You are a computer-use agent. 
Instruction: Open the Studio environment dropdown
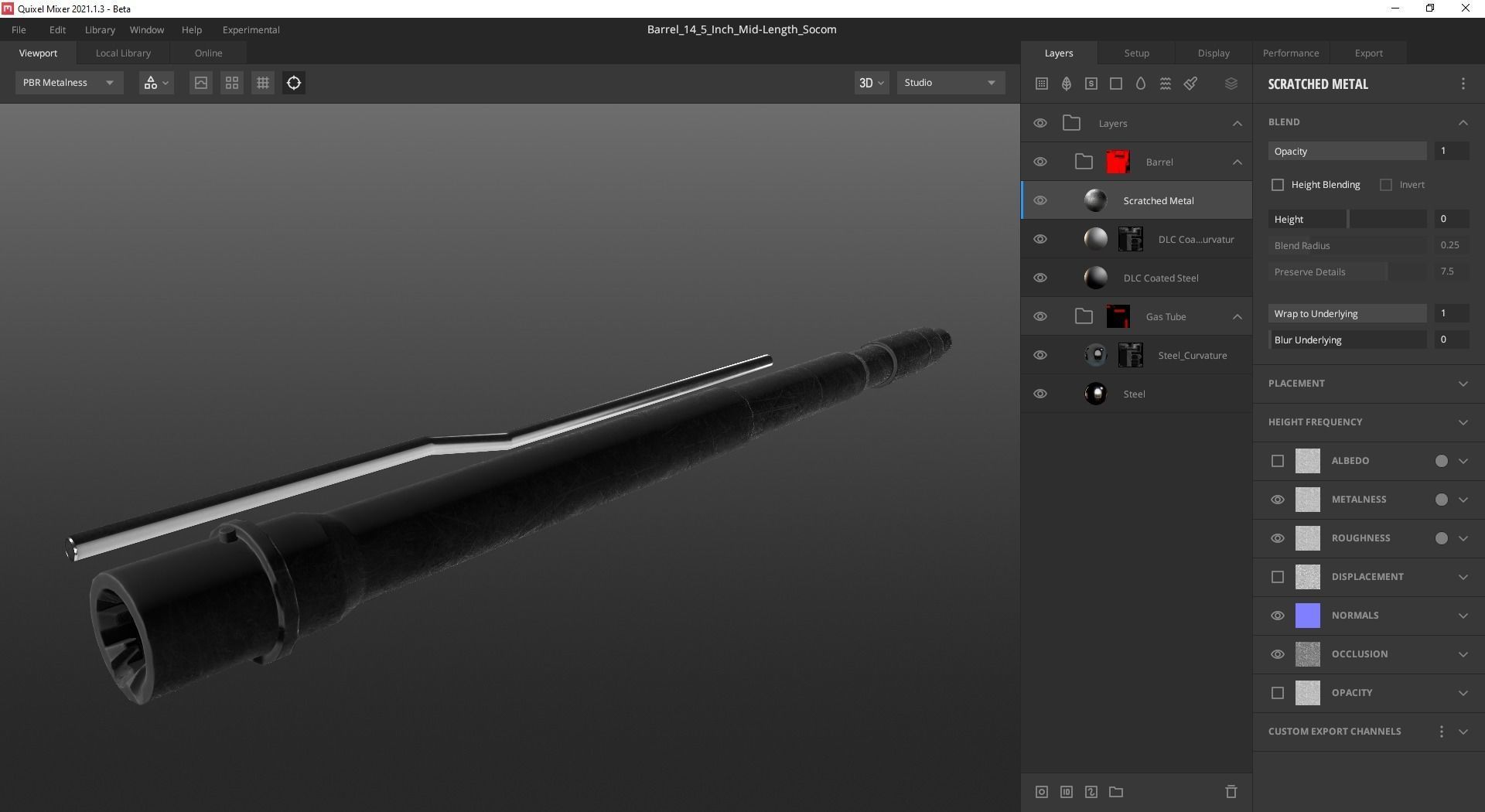coord(950,83)
